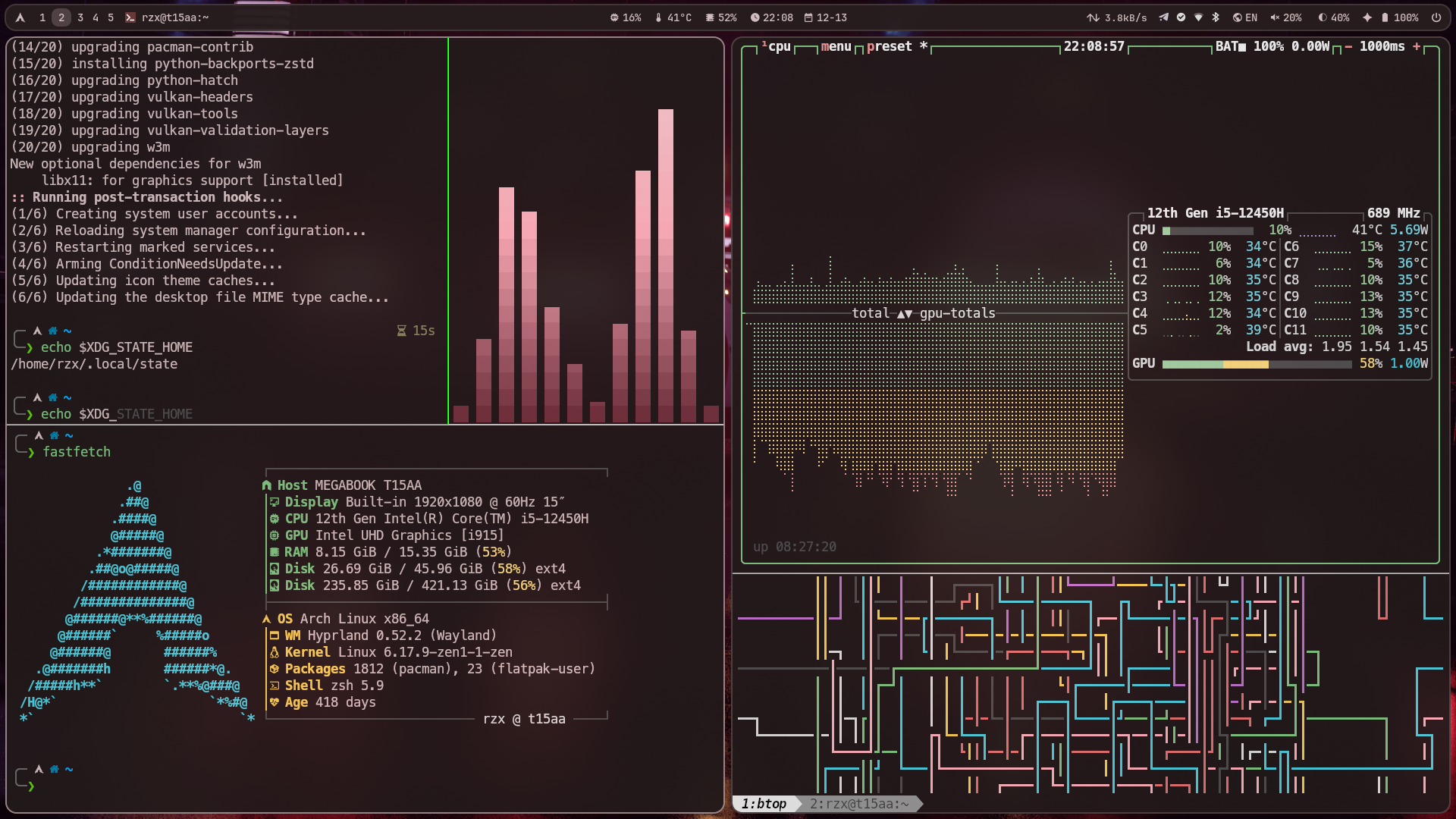Click the checkmark tray icon
This screenshot has width=1456, height=819.
coord(1181,17)
